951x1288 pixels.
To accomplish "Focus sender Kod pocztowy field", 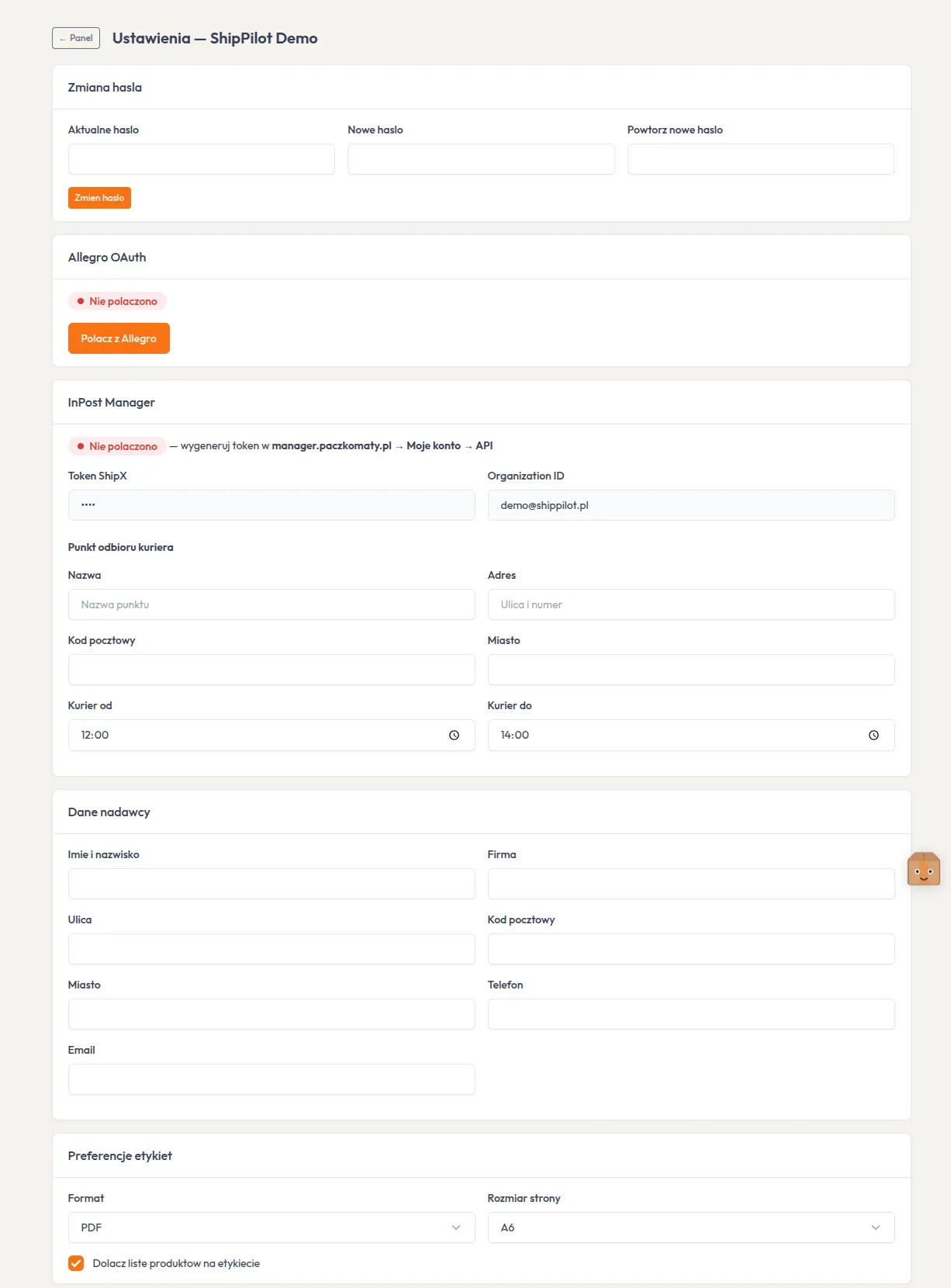I will (691, 949).
